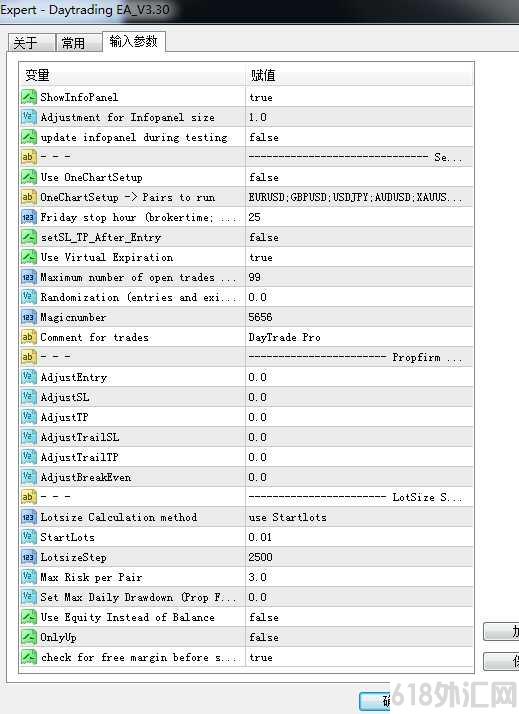Image resolution: width=519 pixels, height=714 pixels.
Task: Edit the StartLots value 0.01
Action: point(359,537)
